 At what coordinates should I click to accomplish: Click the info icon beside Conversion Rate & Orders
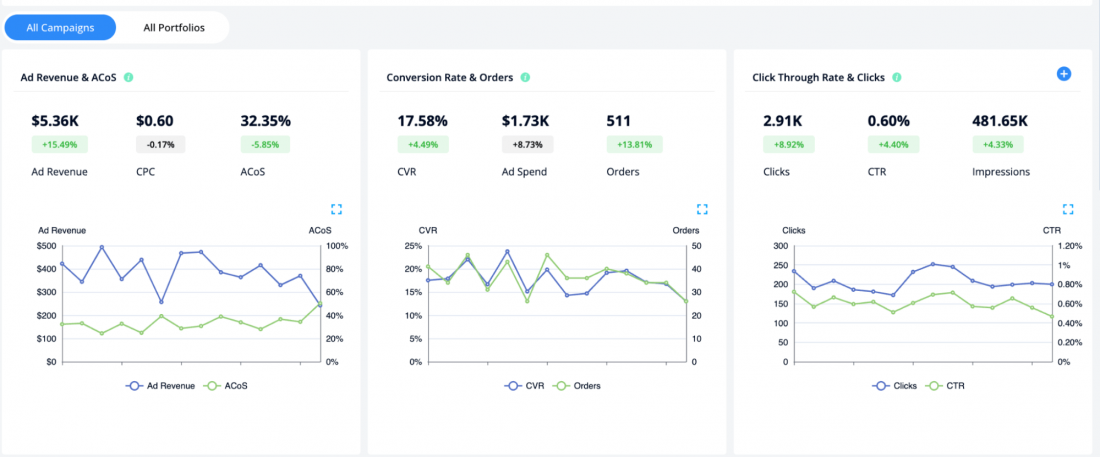coord(525,77)
